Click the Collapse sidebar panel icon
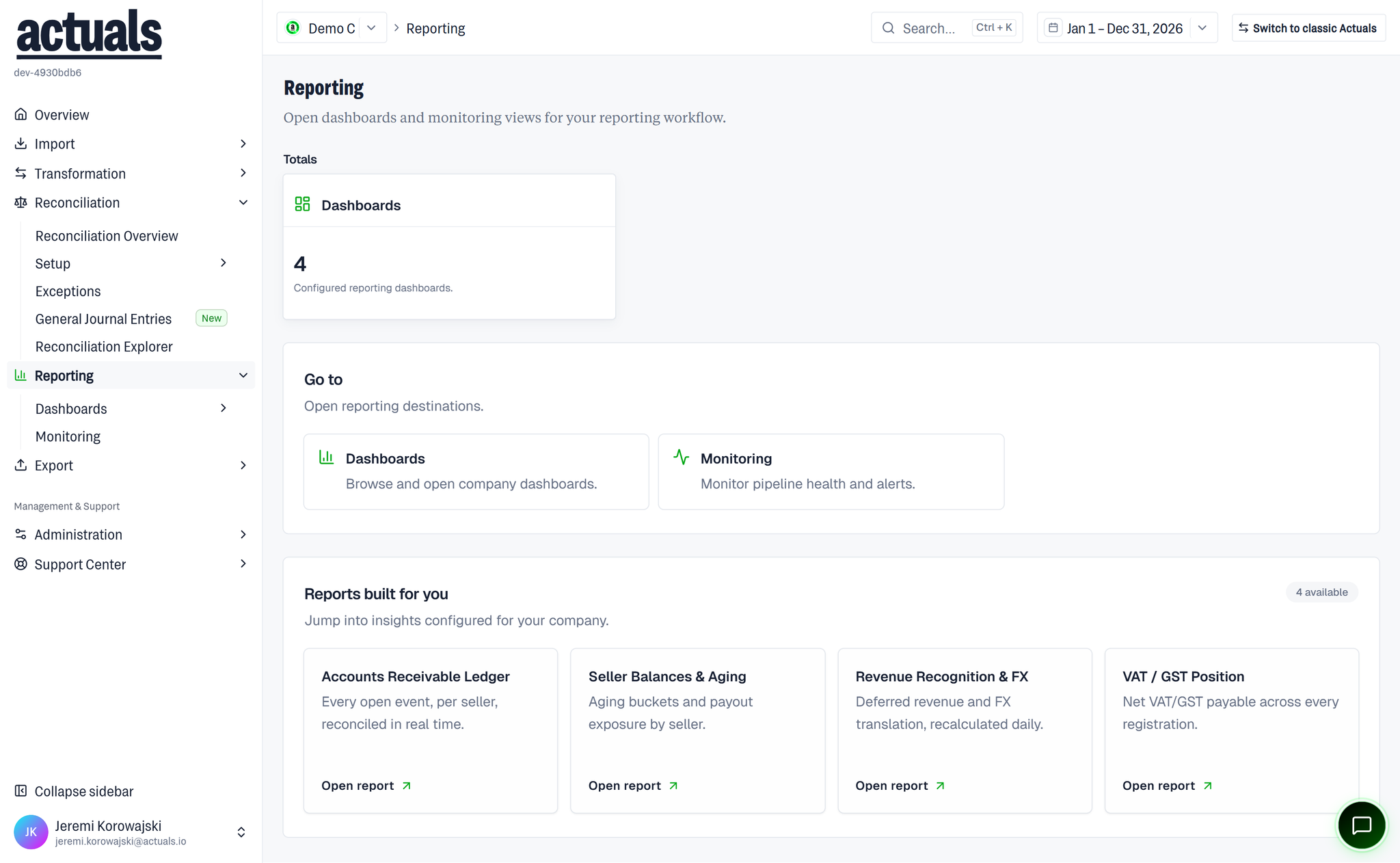 pyautogui.click(x=21, y=791)
